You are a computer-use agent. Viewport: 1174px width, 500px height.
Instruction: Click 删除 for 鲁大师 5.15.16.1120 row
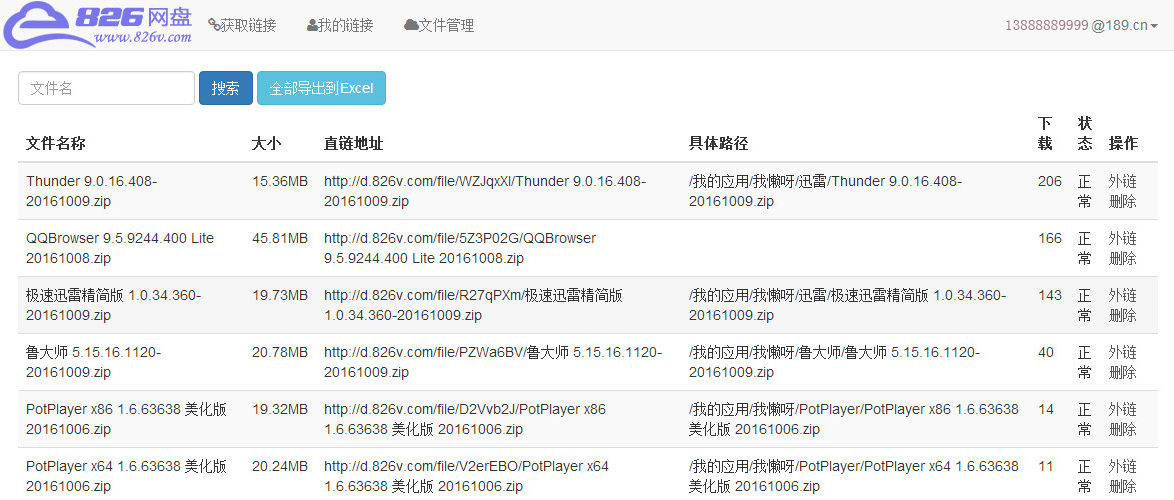[x=1122, y=372]
